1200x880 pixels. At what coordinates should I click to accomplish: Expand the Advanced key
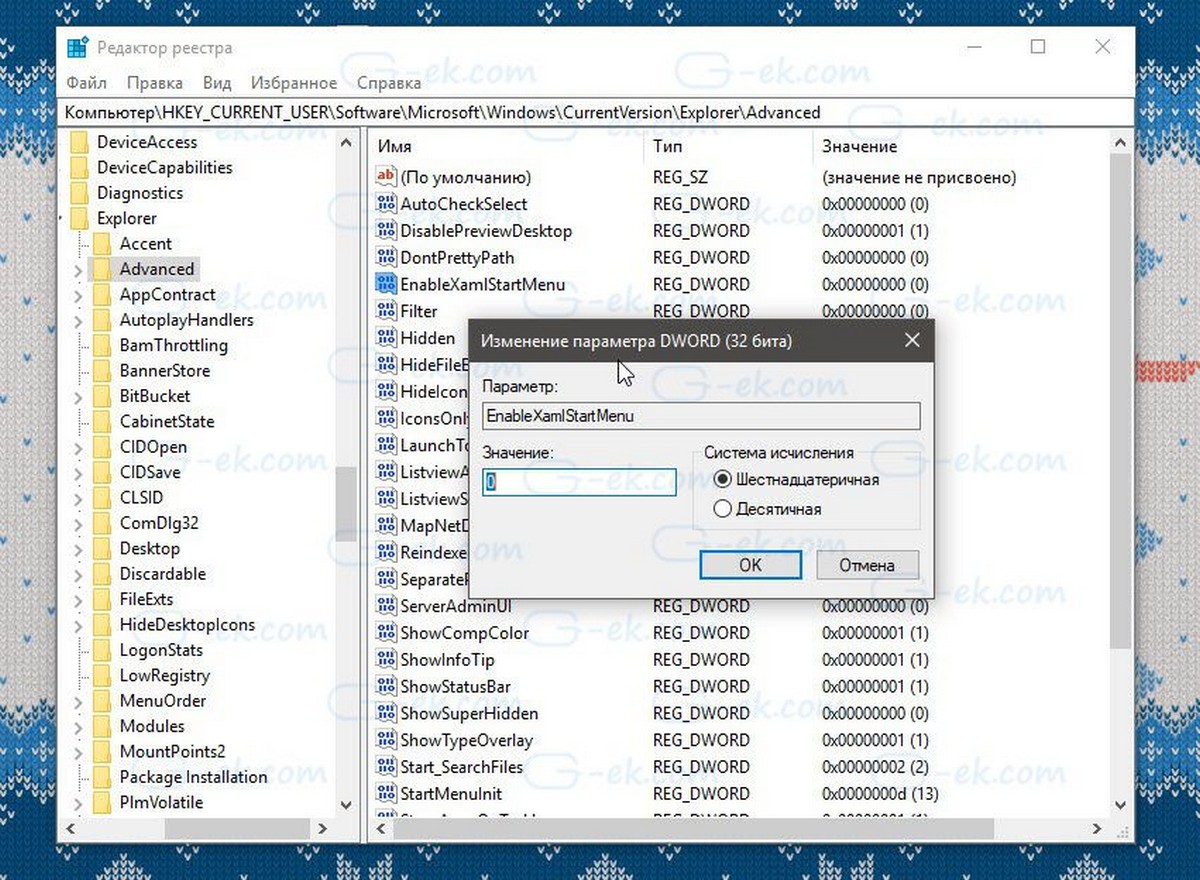[78, 269]
